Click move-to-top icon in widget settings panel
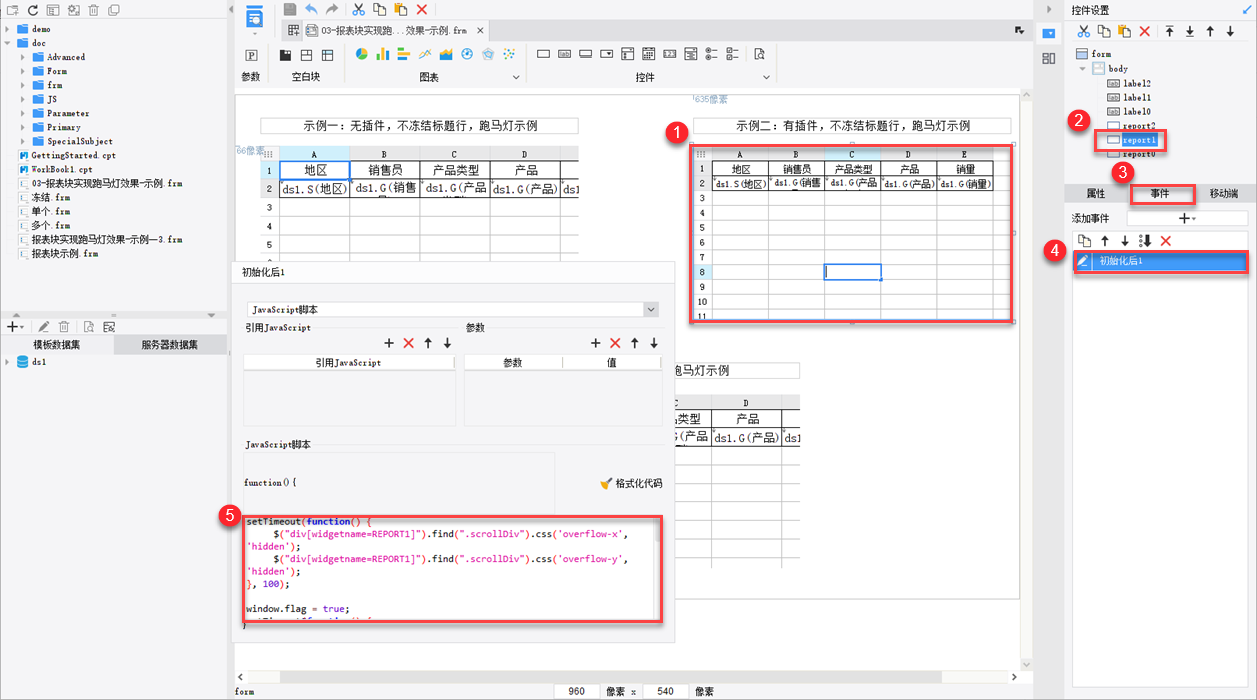 (1169, 32)
